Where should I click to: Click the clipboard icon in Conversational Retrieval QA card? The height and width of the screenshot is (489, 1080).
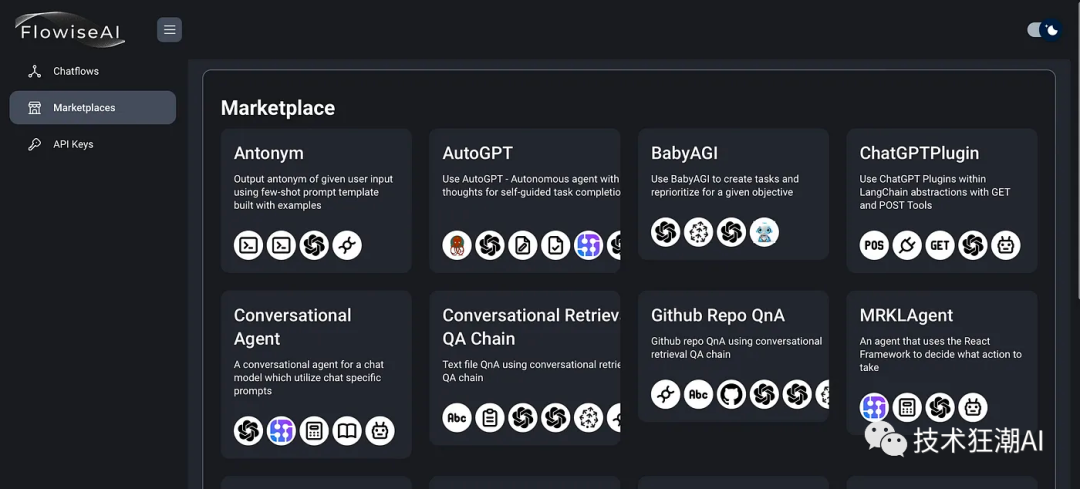coord(490,417)
